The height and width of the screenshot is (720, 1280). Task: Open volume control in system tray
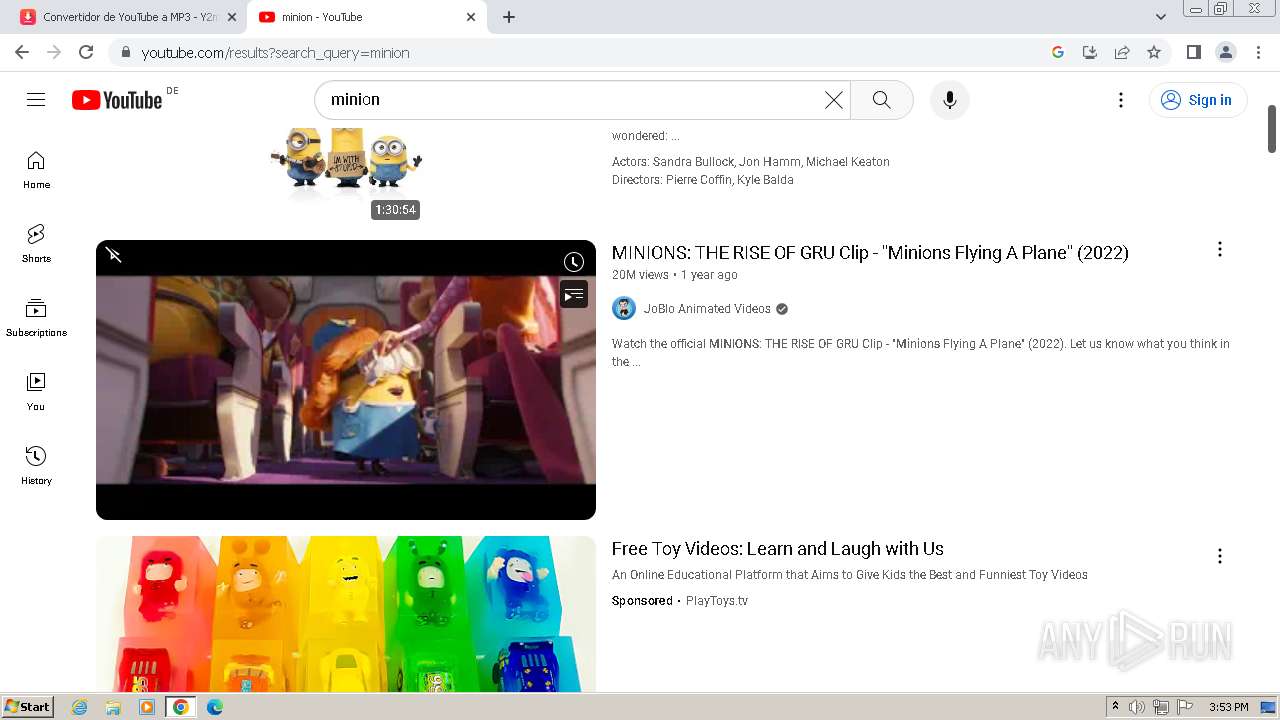pos(1137,707)
